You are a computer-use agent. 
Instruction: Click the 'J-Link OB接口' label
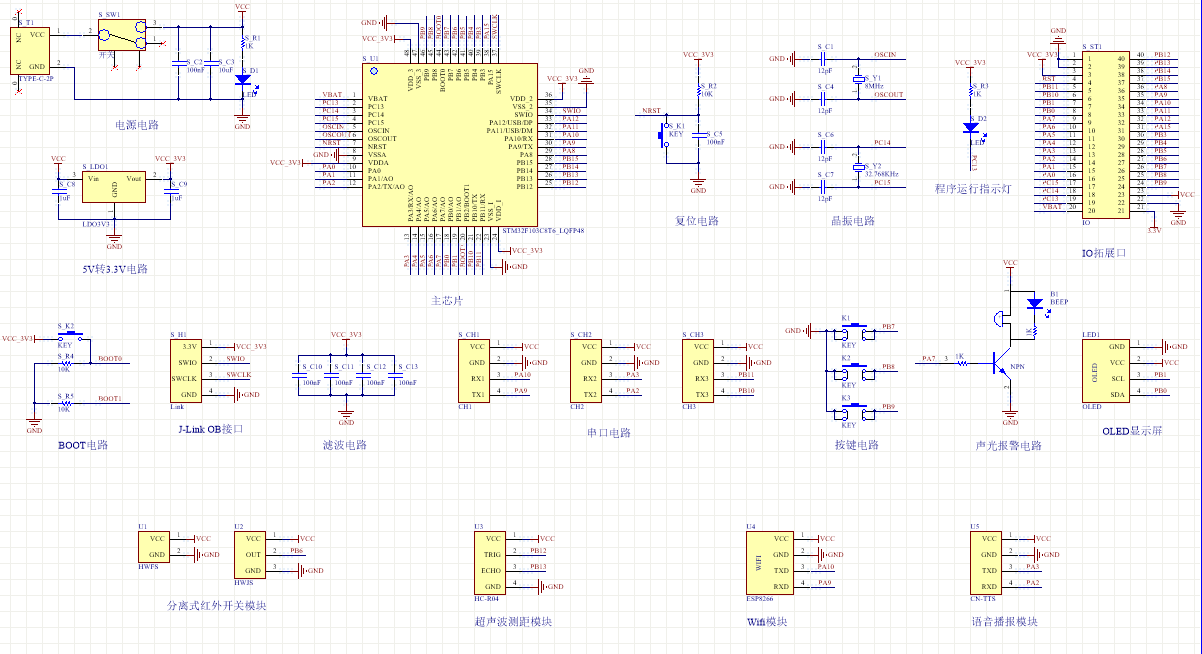[x=210, y=429]
